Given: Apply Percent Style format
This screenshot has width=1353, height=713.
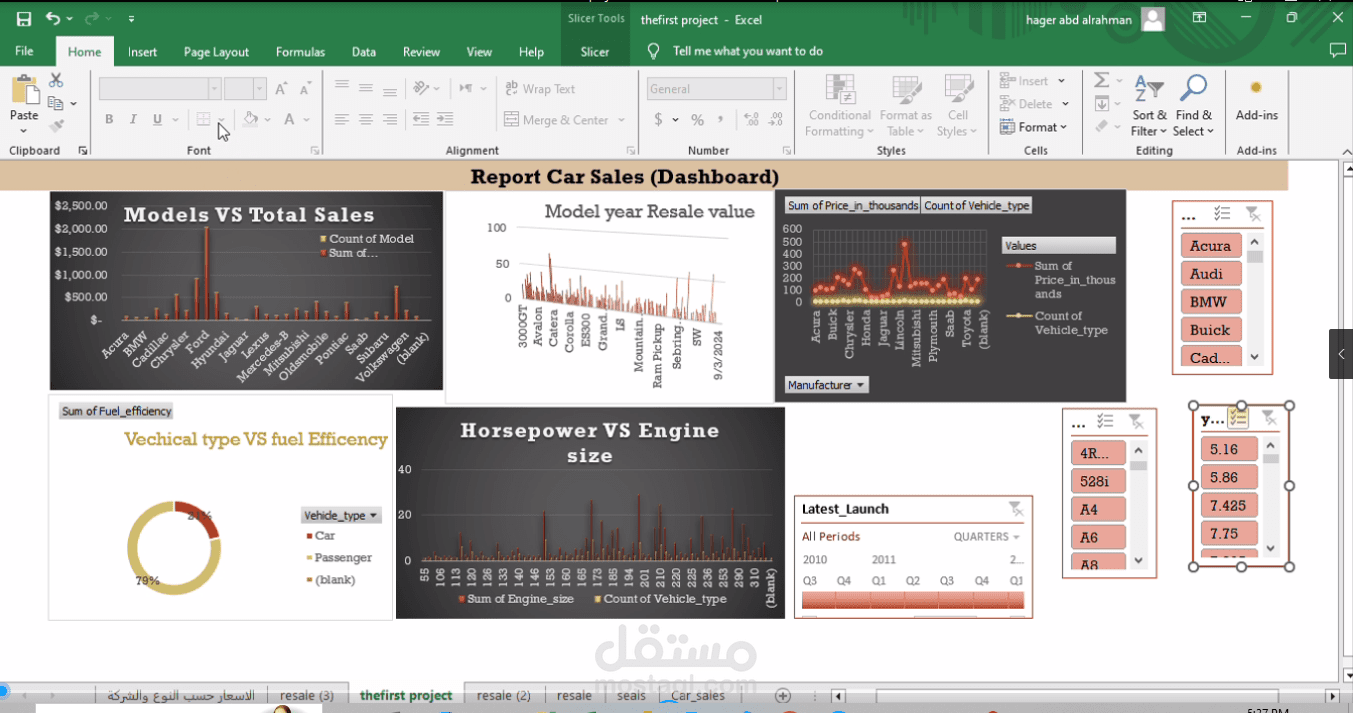Looking at the screenshot, I should tap(697, 120).
